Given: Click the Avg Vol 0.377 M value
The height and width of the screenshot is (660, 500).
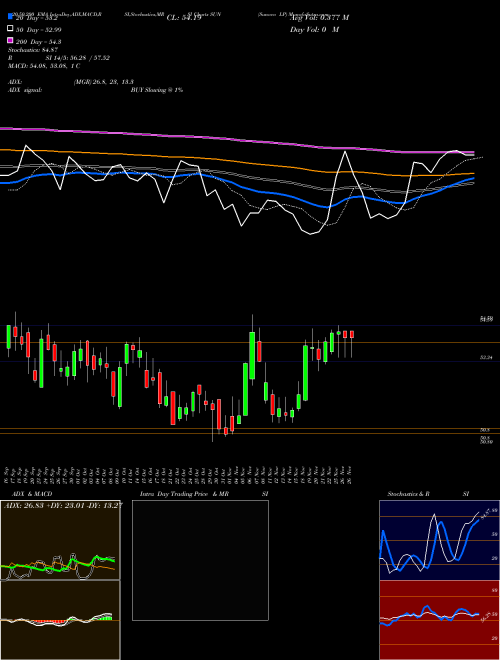Looking at the screenshot, I should (x=320, y=18).
